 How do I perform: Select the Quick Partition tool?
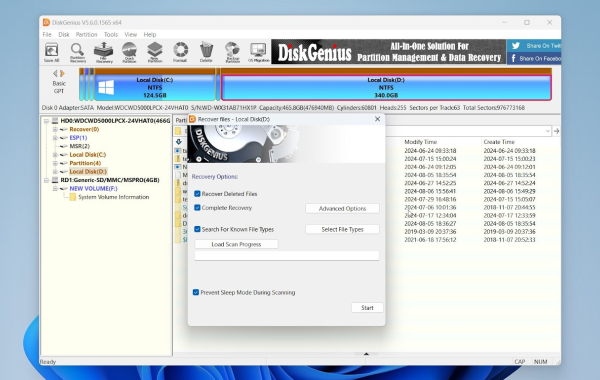tap(129, 52)
